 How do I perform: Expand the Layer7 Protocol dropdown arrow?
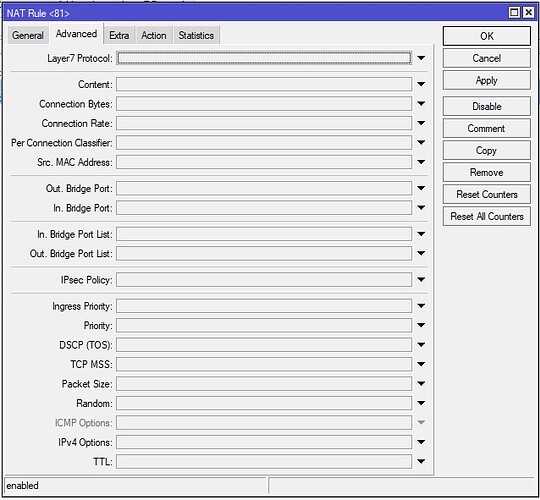(421, 58)
